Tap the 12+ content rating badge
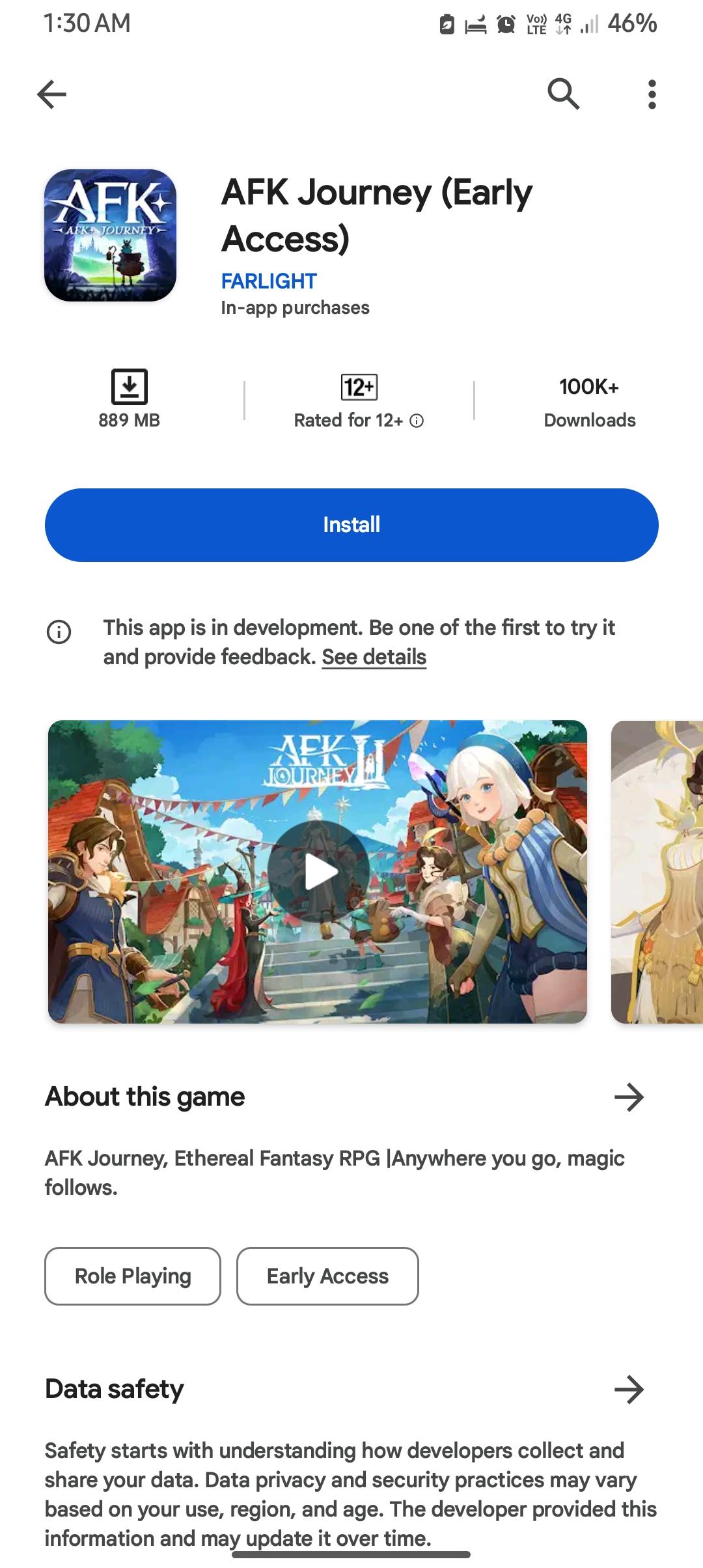The width and height of the screenshot is (703, 1568). click(359, 387)
